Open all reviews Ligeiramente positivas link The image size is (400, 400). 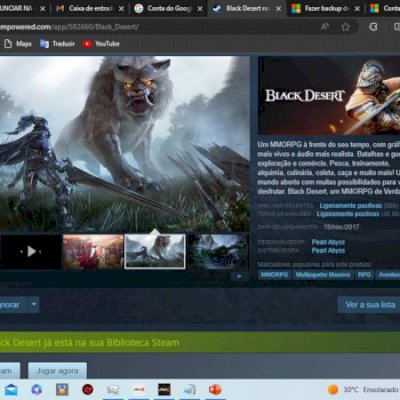pos(348,214)
